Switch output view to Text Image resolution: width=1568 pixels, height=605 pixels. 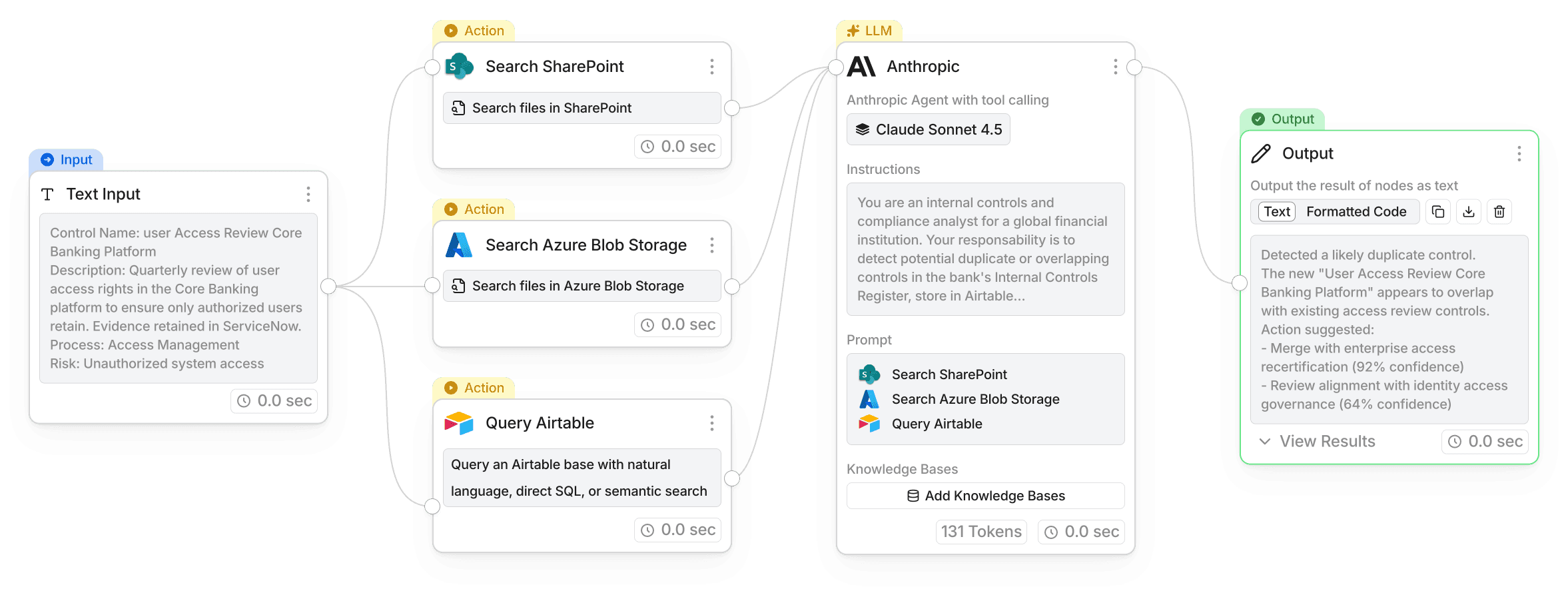(x=1277, y=212)
